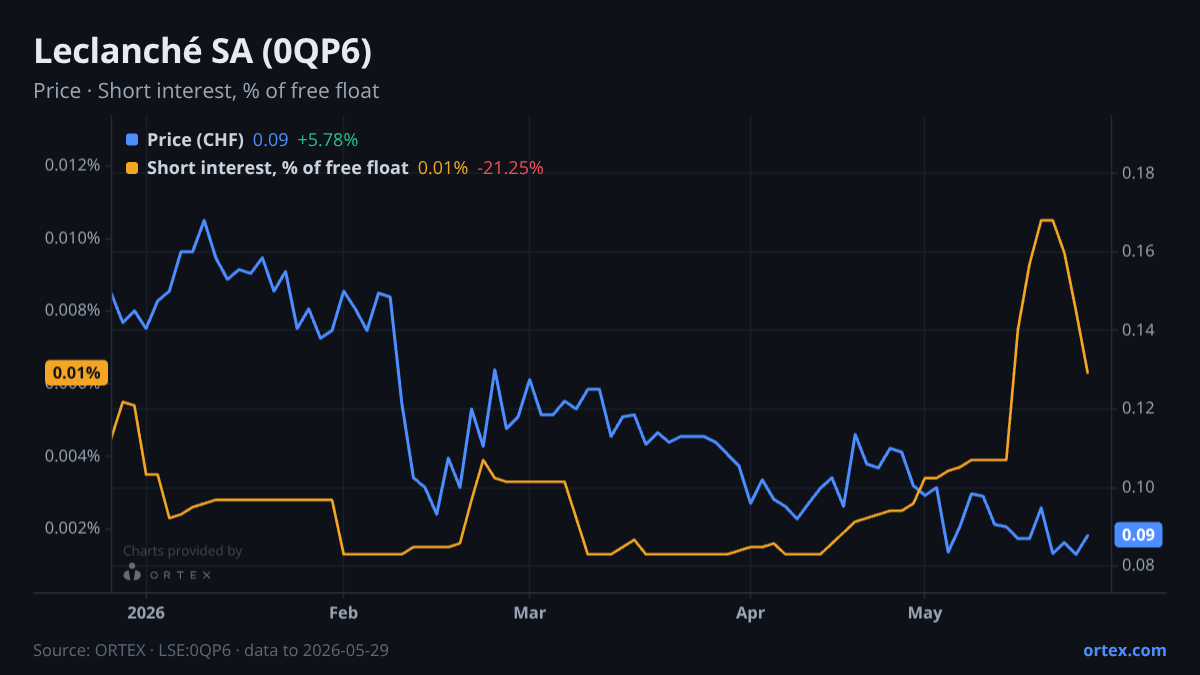The image size is (1200, 675).
Task: Click the +5.78% price change value
Action: pyautogui.click(x=327, y=140)
